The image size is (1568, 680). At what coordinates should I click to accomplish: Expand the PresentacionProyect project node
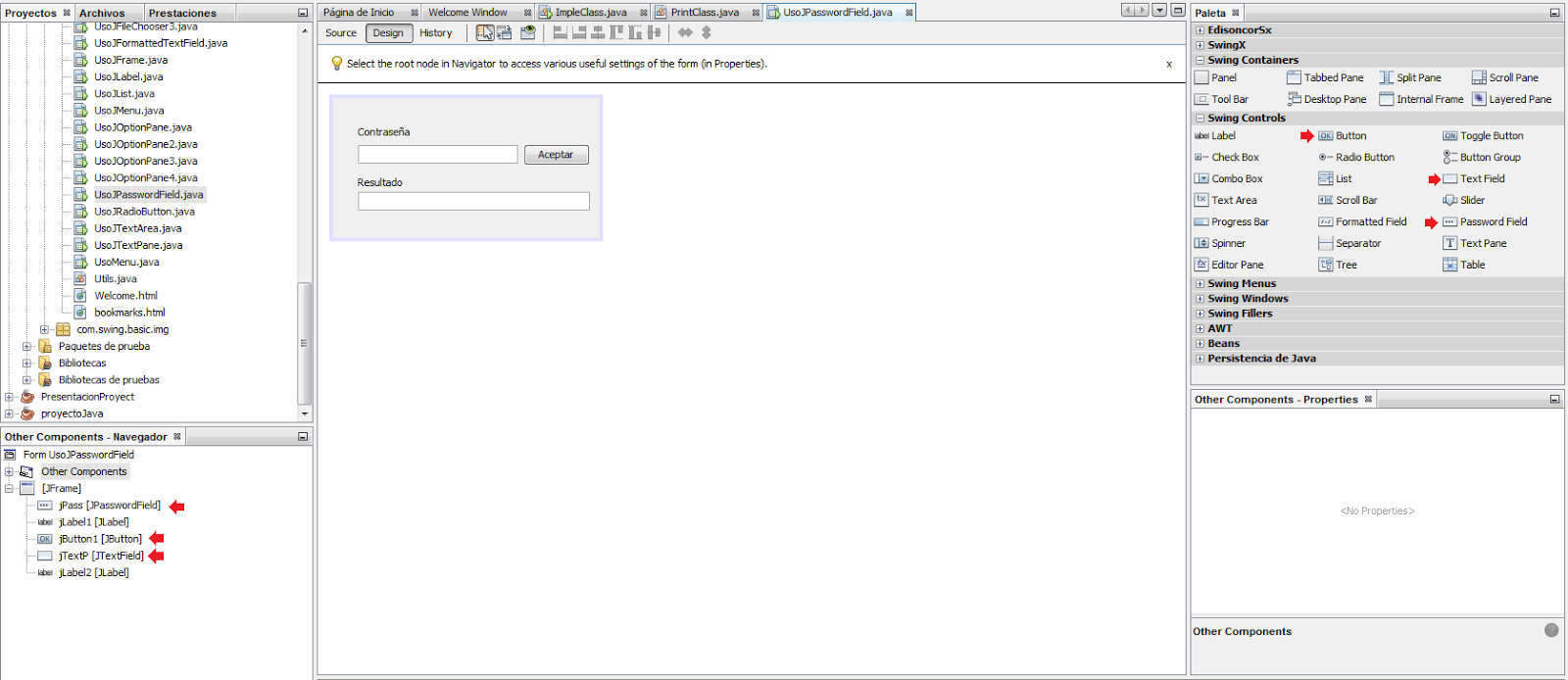click(x=9, y=397)
